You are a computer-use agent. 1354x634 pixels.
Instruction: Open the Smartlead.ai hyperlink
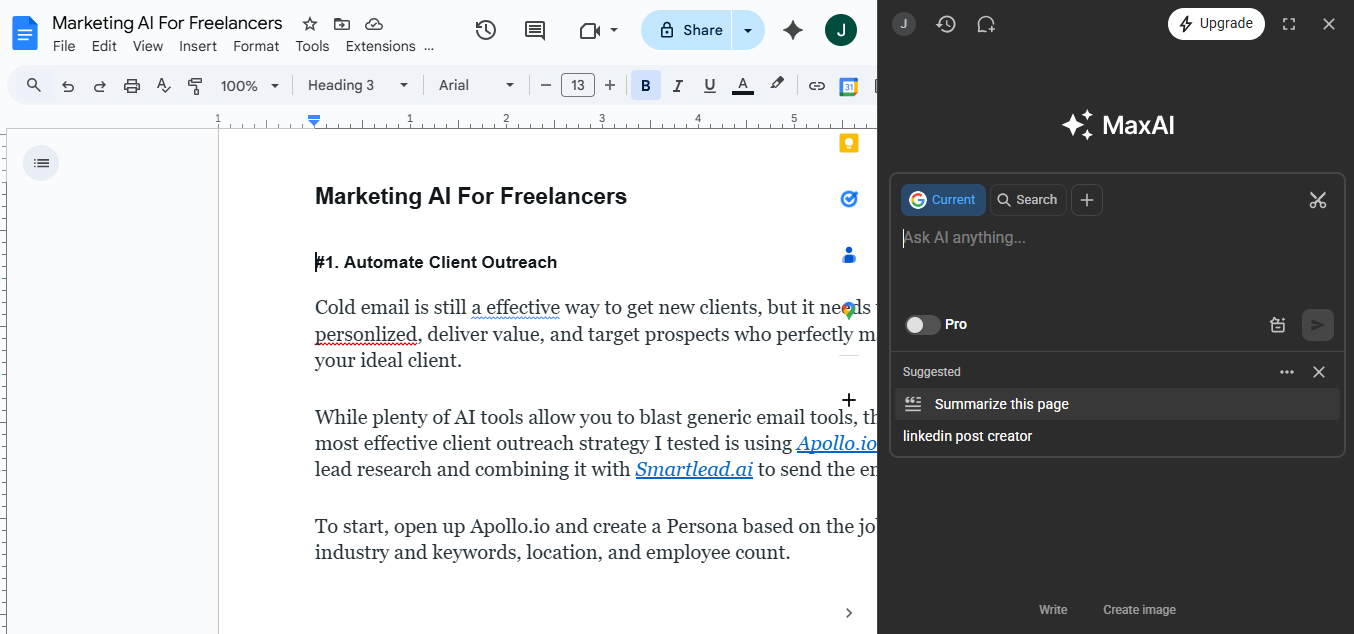[x=694, y=469]
